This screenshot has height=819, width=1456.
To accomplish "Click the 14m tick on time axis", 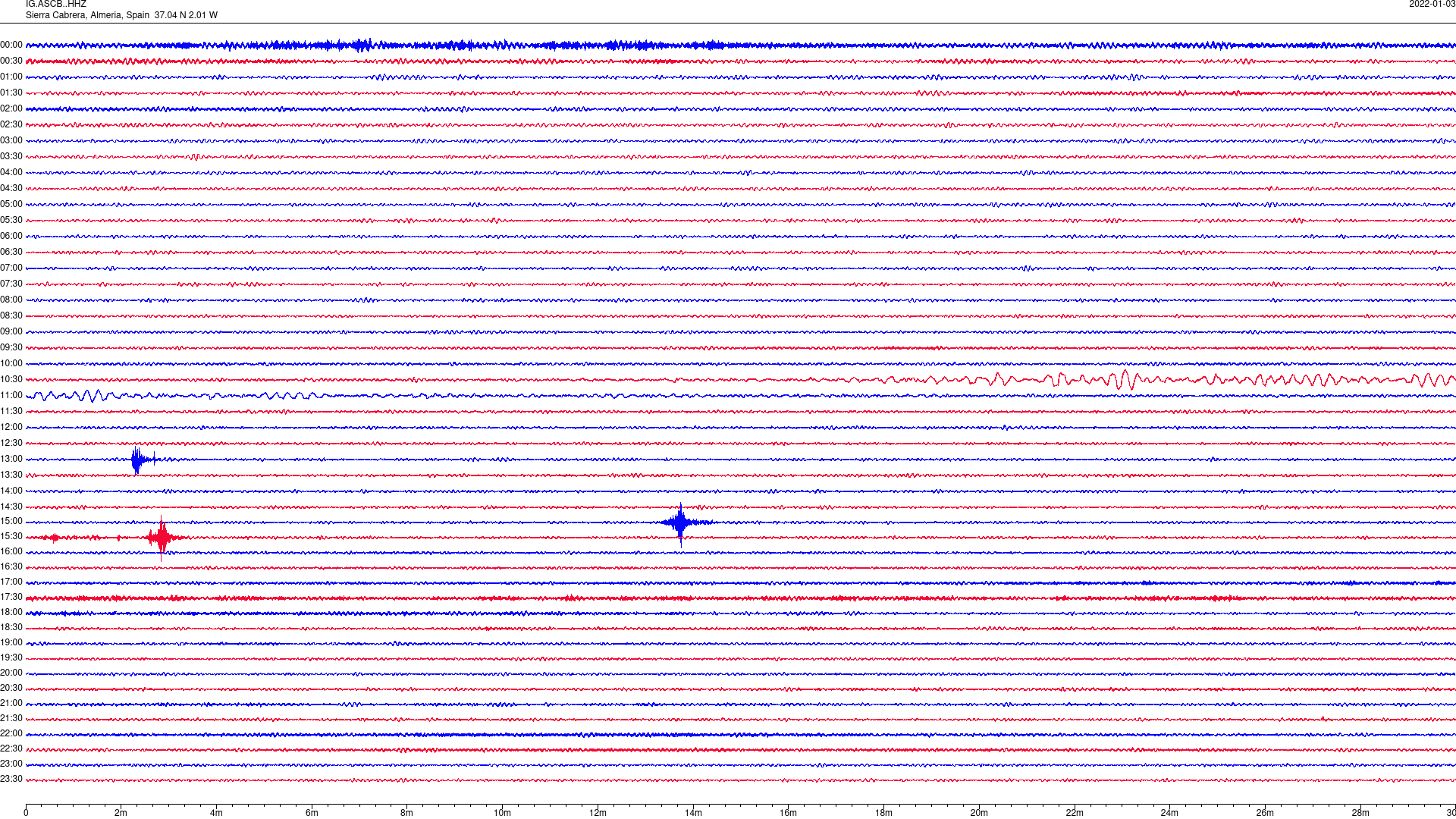I will (x=693, y=813).
